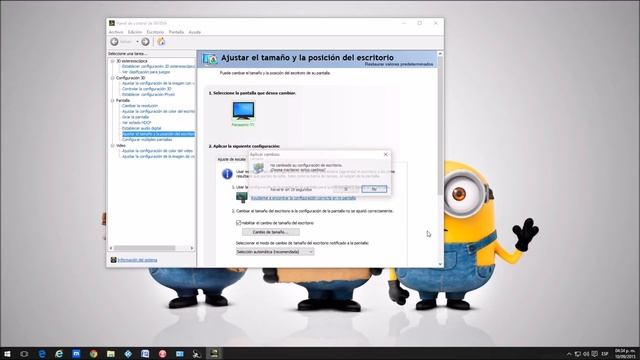This screenshot has width=640, height=360.
Task: Click the back arrow navigation button
Action: pos(114,42)
